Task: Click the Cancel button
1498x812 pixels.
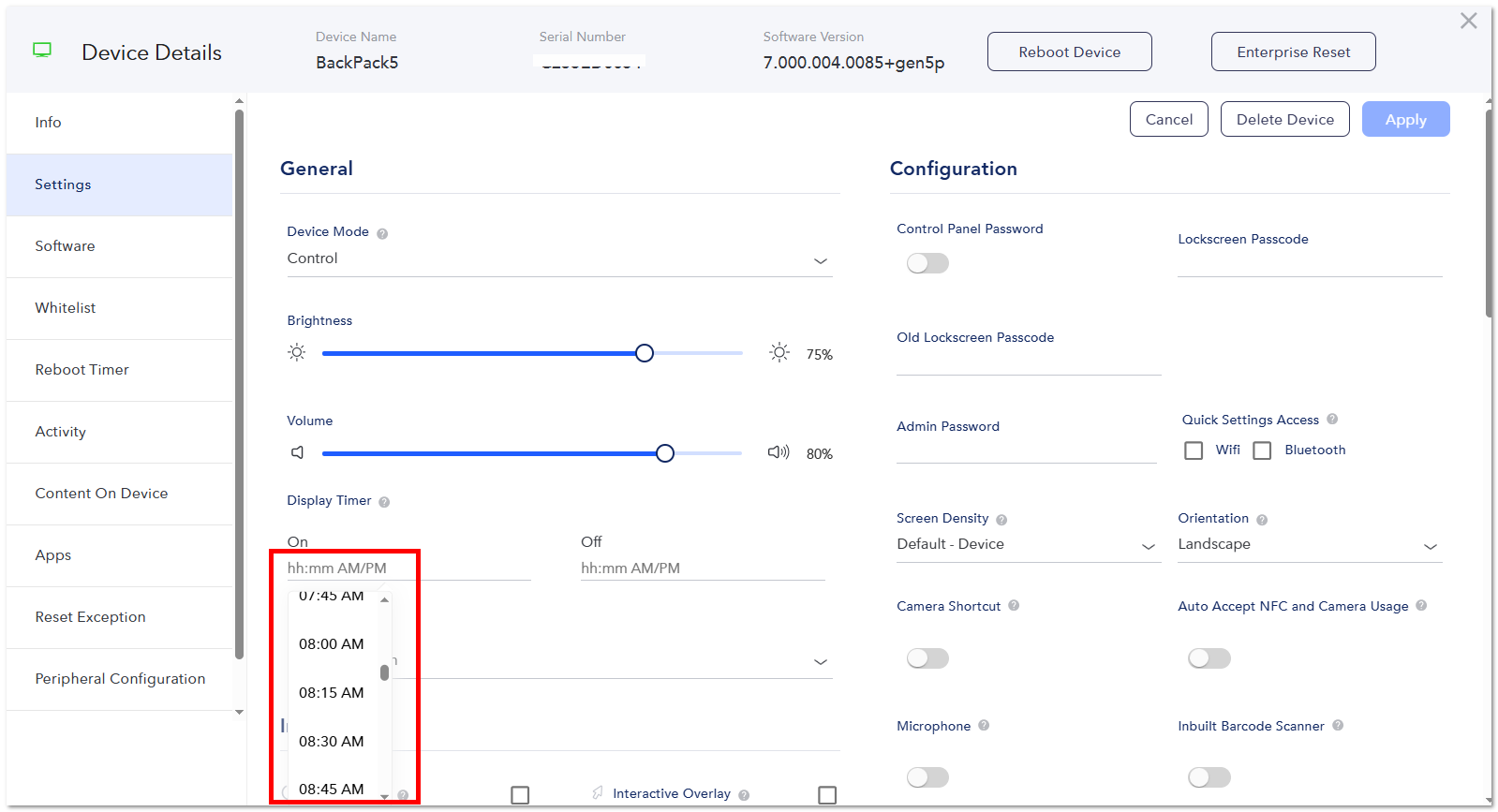Action: click(x=1169, y=119)
